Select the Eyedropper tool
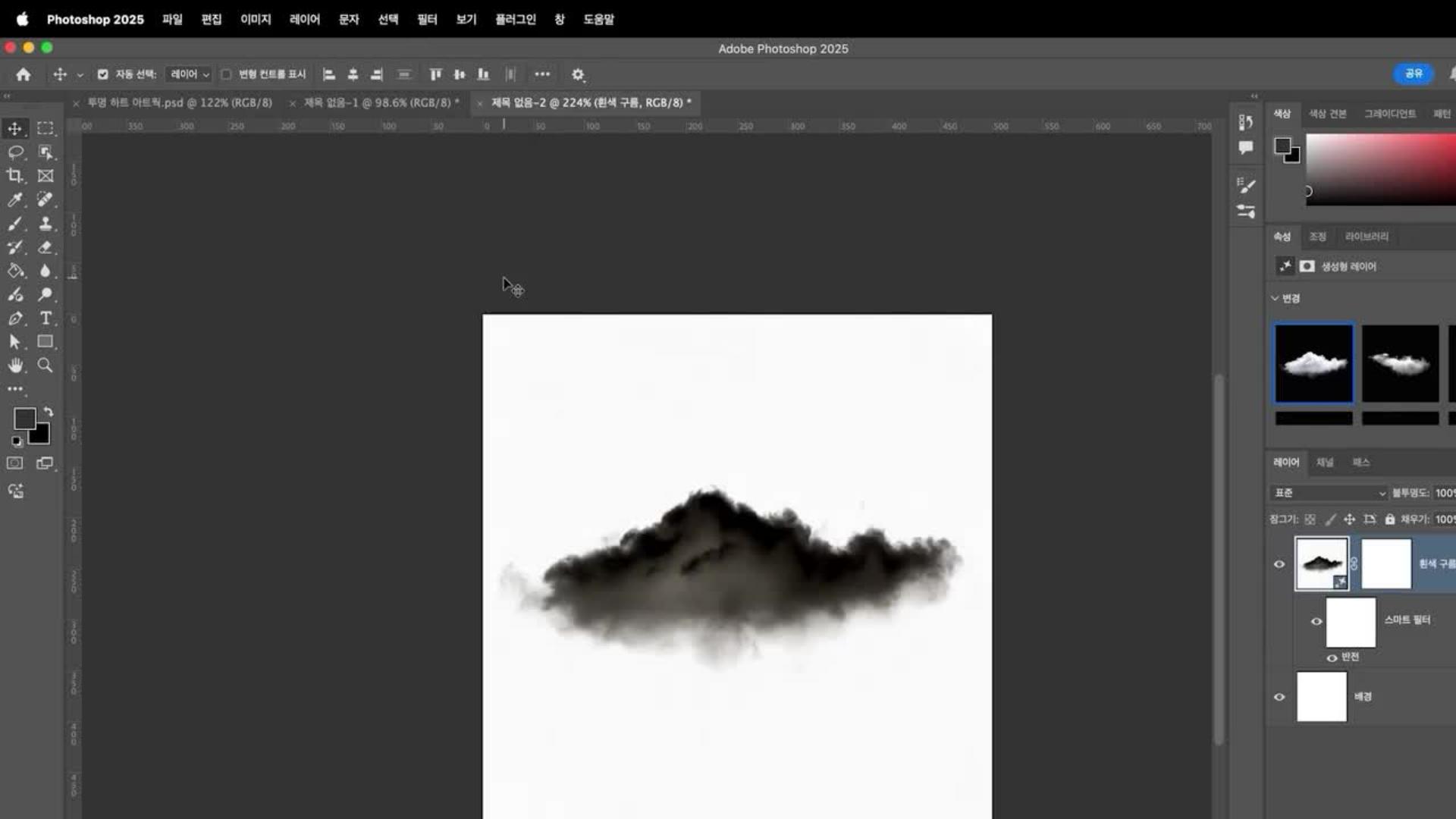 point(14,199)
